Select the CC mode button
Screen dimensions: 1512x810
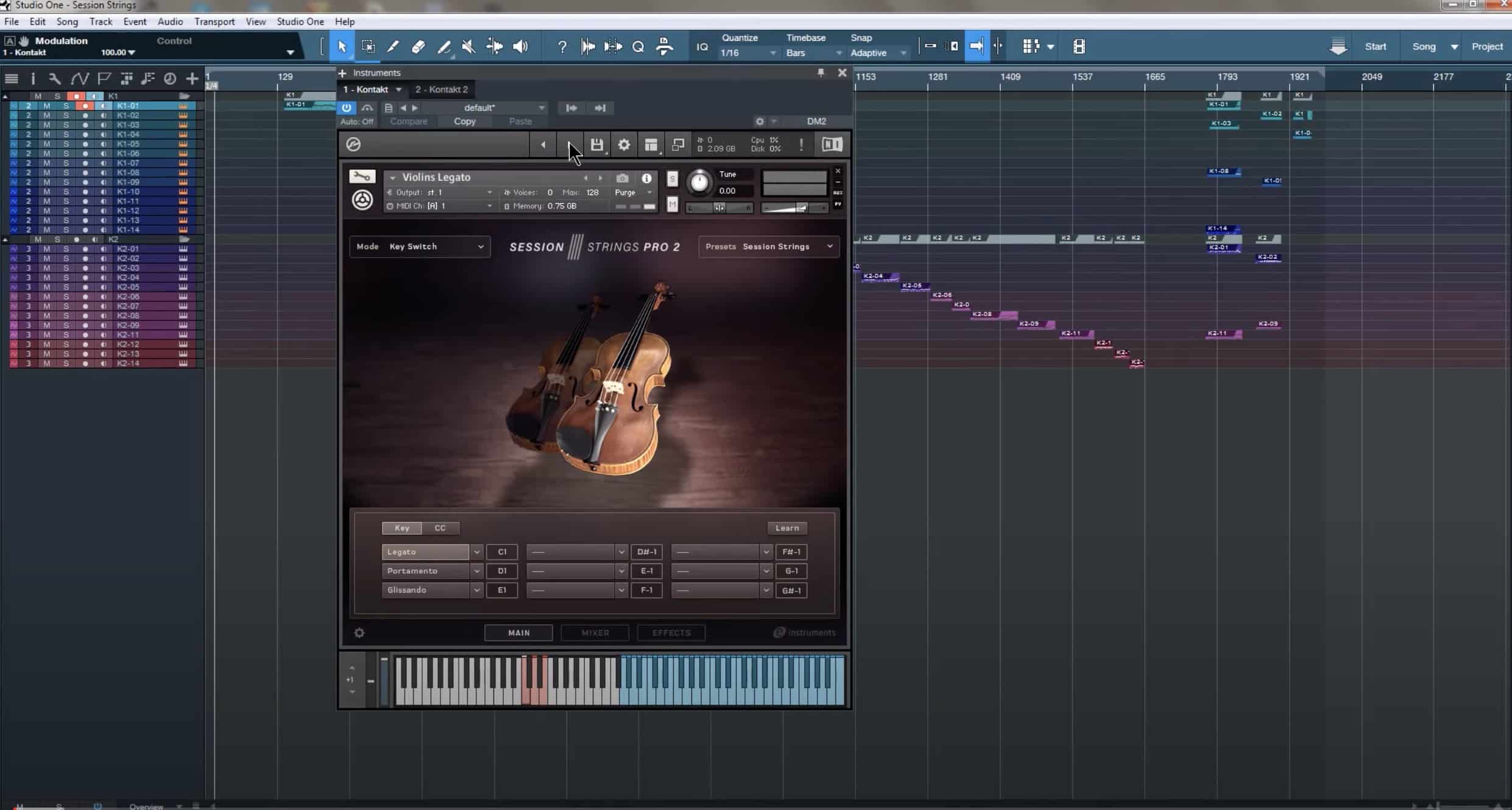pyautogui.click(x=440, y=528)
